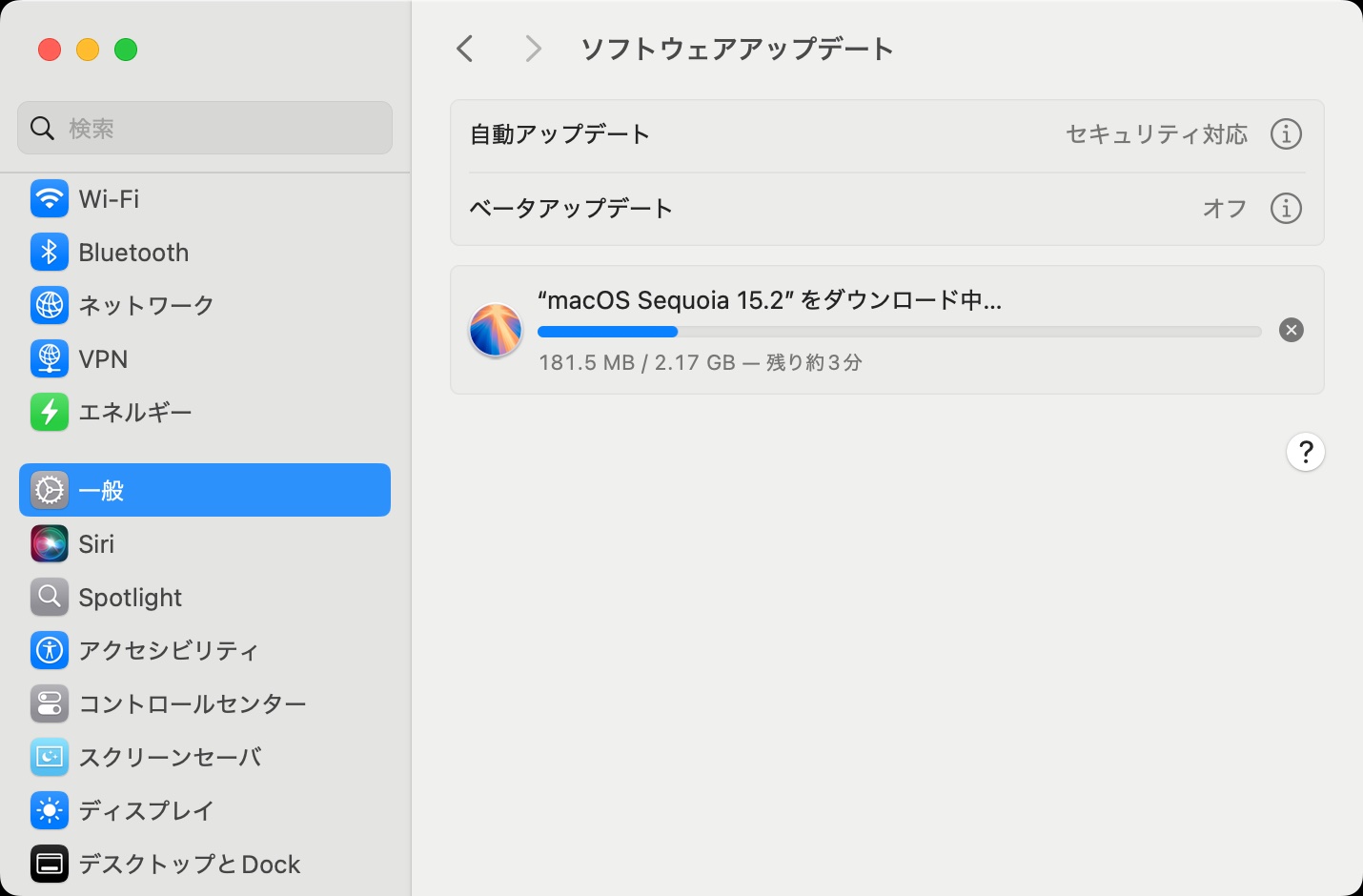Screen dimensions: 1363x896
Task: Open アクセシビリティ settings
Action: tap(169, 651)
